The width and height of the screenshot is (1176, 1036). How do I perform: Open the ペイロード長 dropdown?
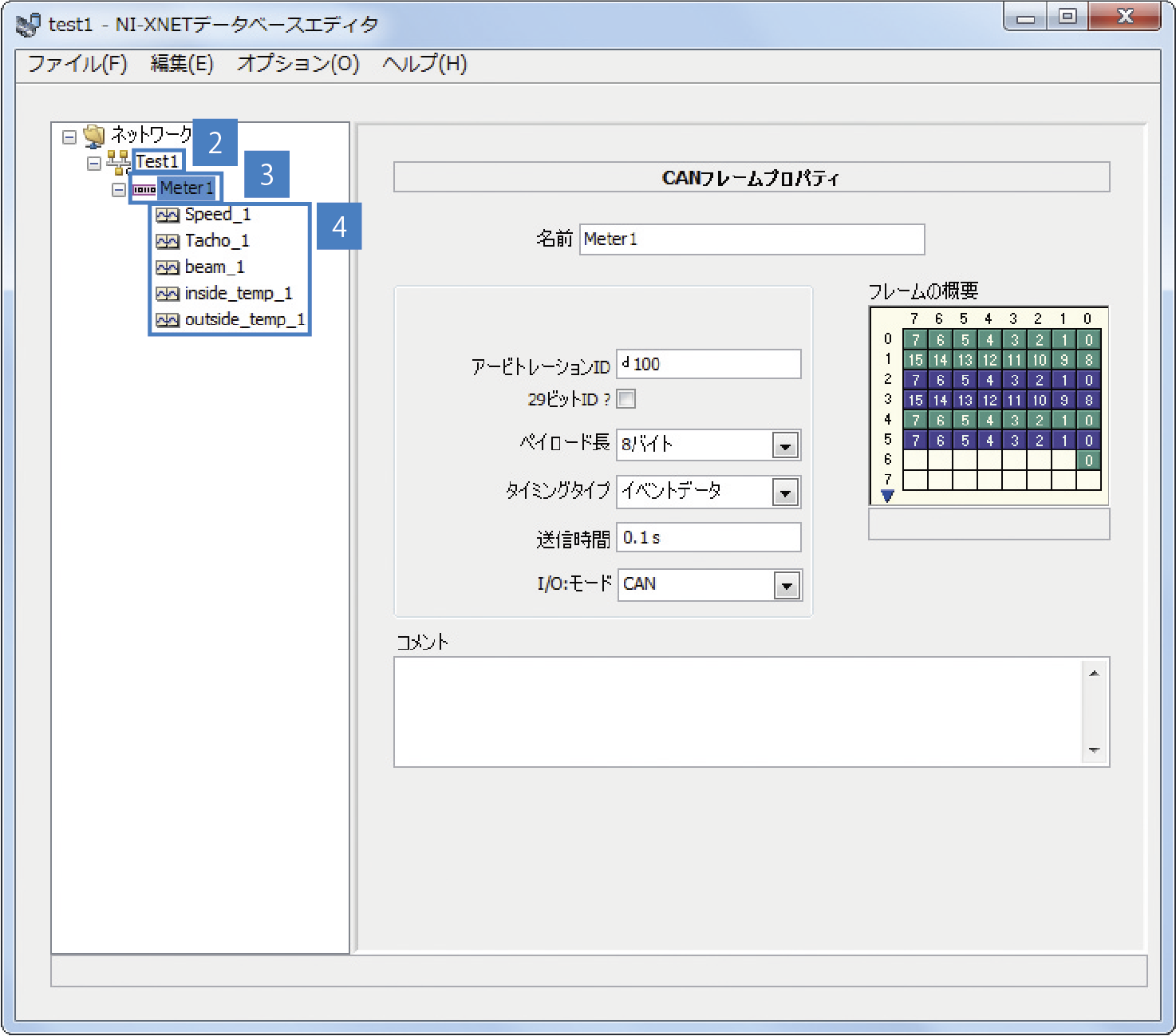[x=785, y=446]
